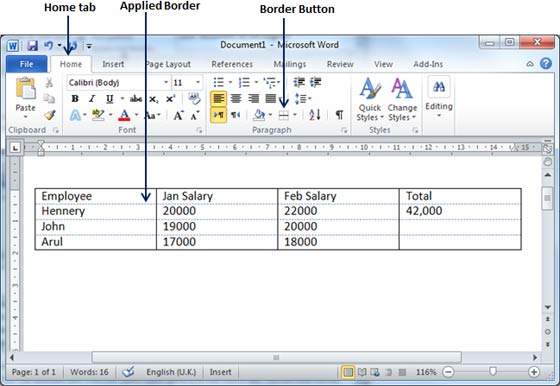Toggle Center alignment

point(236,98)
